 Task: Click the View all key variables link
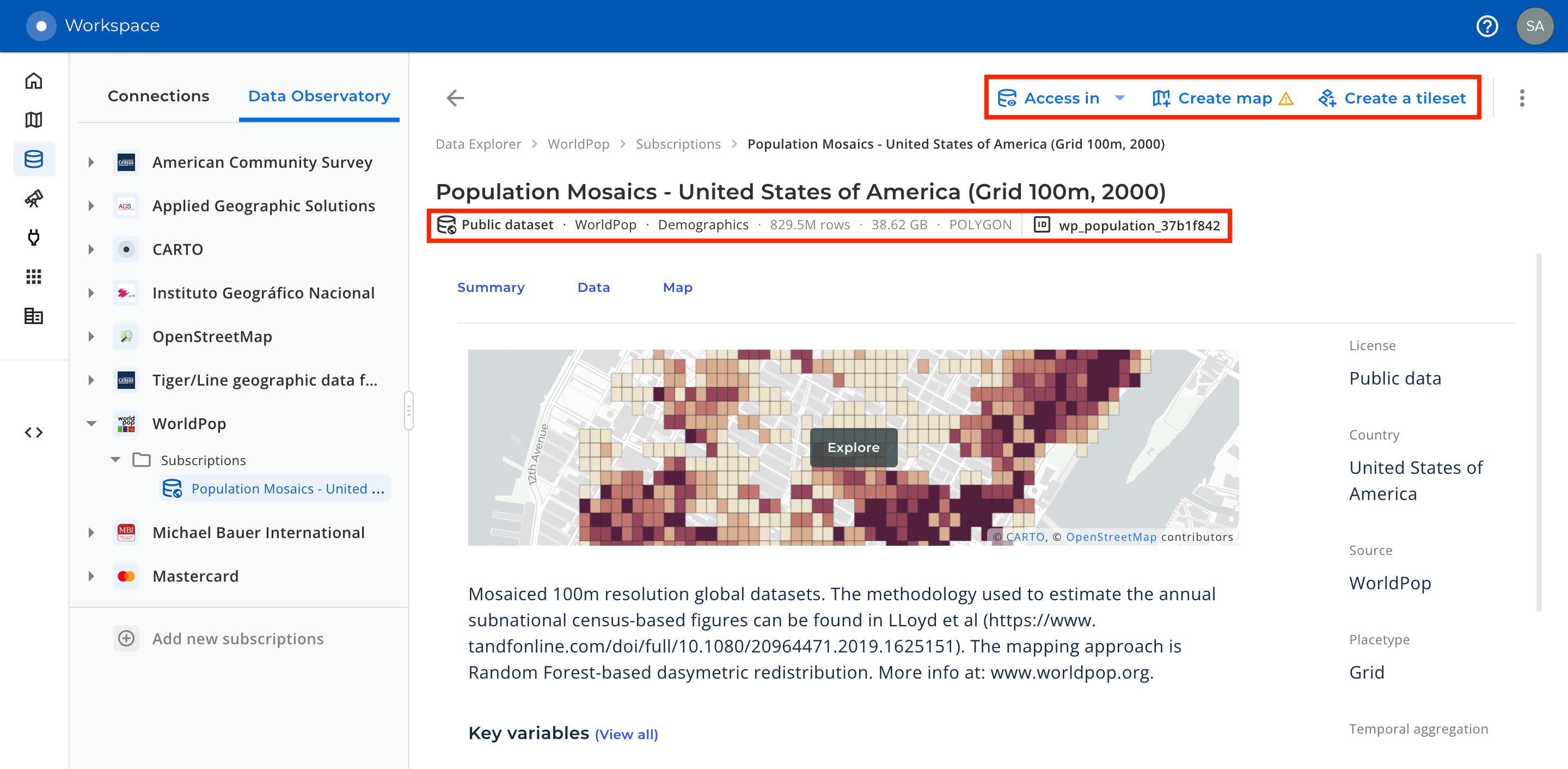pyautogui.click(x=626, y=735)
